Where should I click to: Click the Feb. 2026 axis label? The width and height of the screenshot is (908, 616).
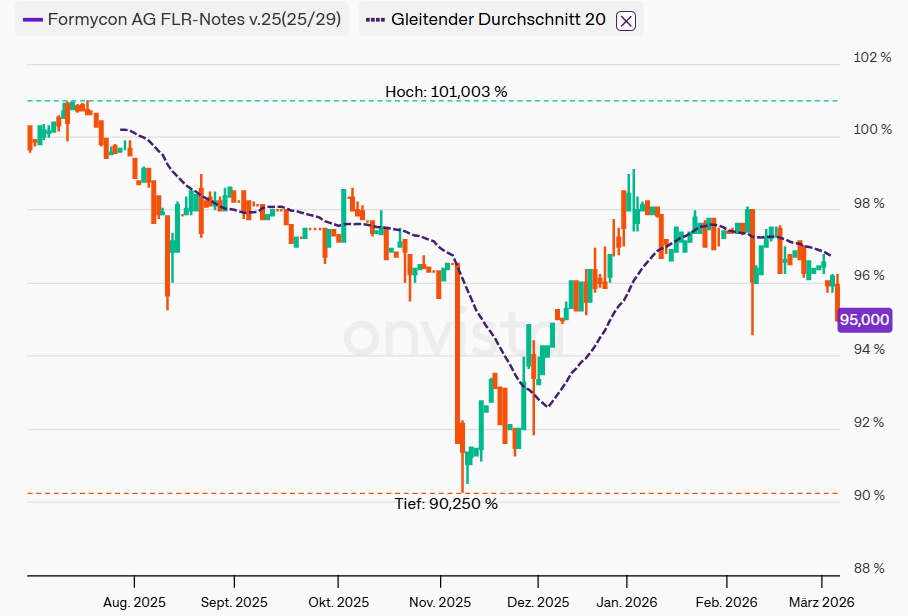click(x=726, y=602)
